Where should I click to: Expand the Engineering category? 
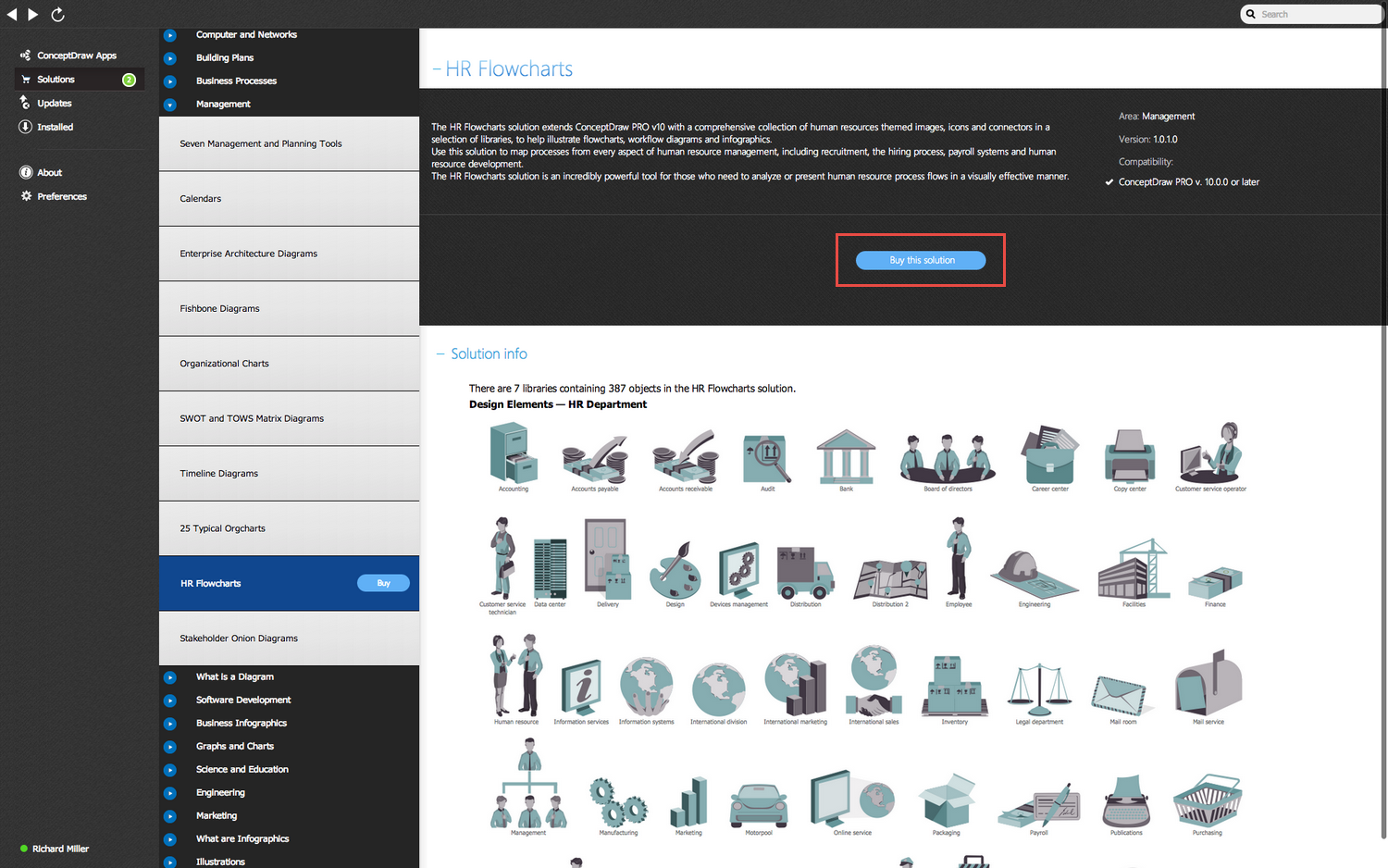pos(170,793)
